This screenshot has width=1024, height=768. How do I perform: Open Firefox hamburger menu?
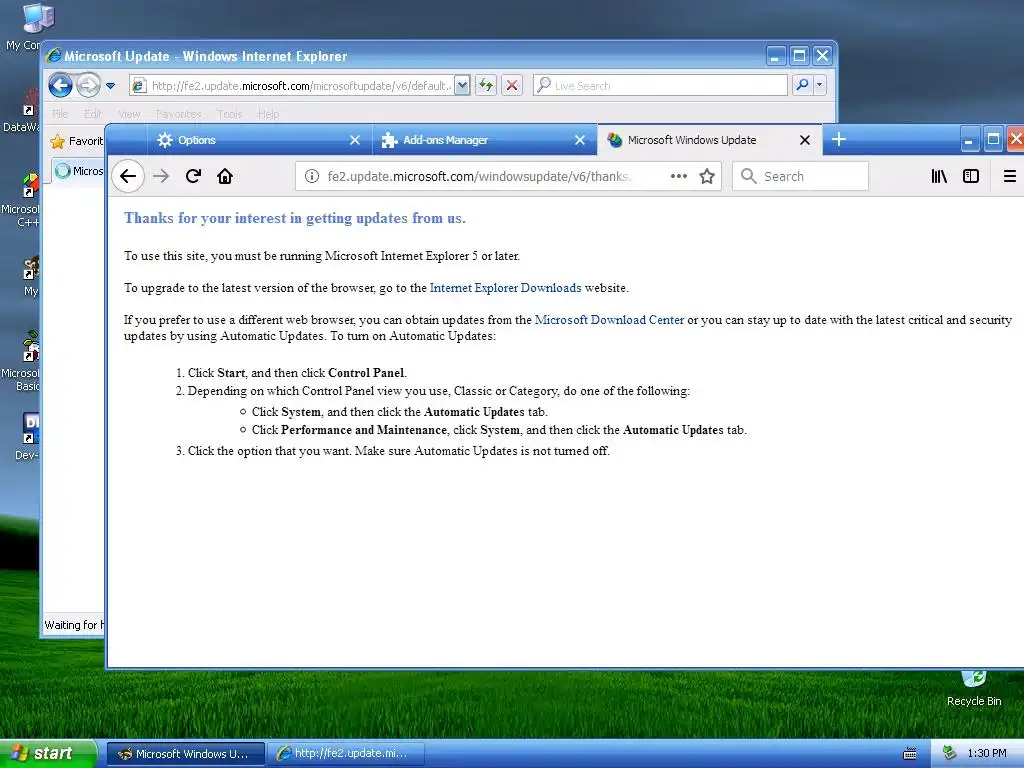click(x=1010, y=176)
